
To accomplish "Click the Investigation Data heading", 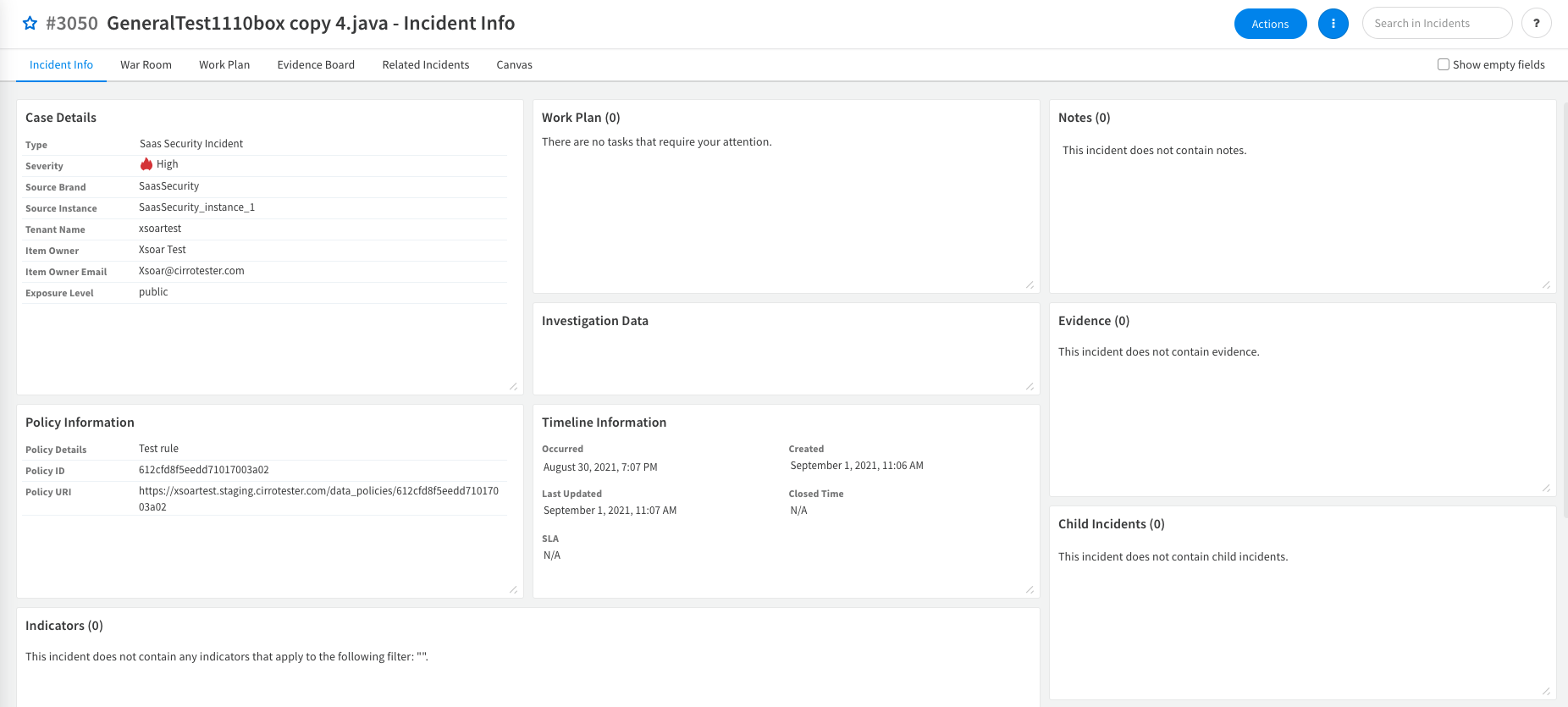I will click(595, 321).
